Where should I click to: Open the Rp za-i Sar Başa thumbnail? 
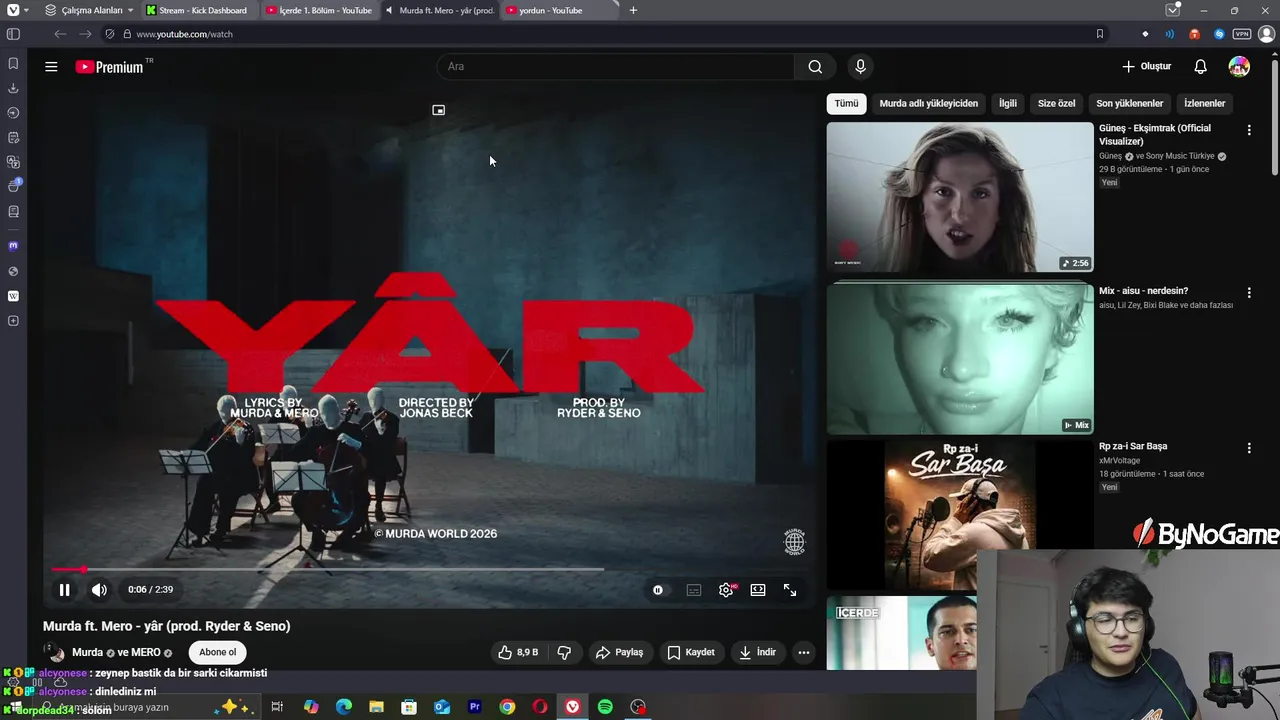point(960,515)
